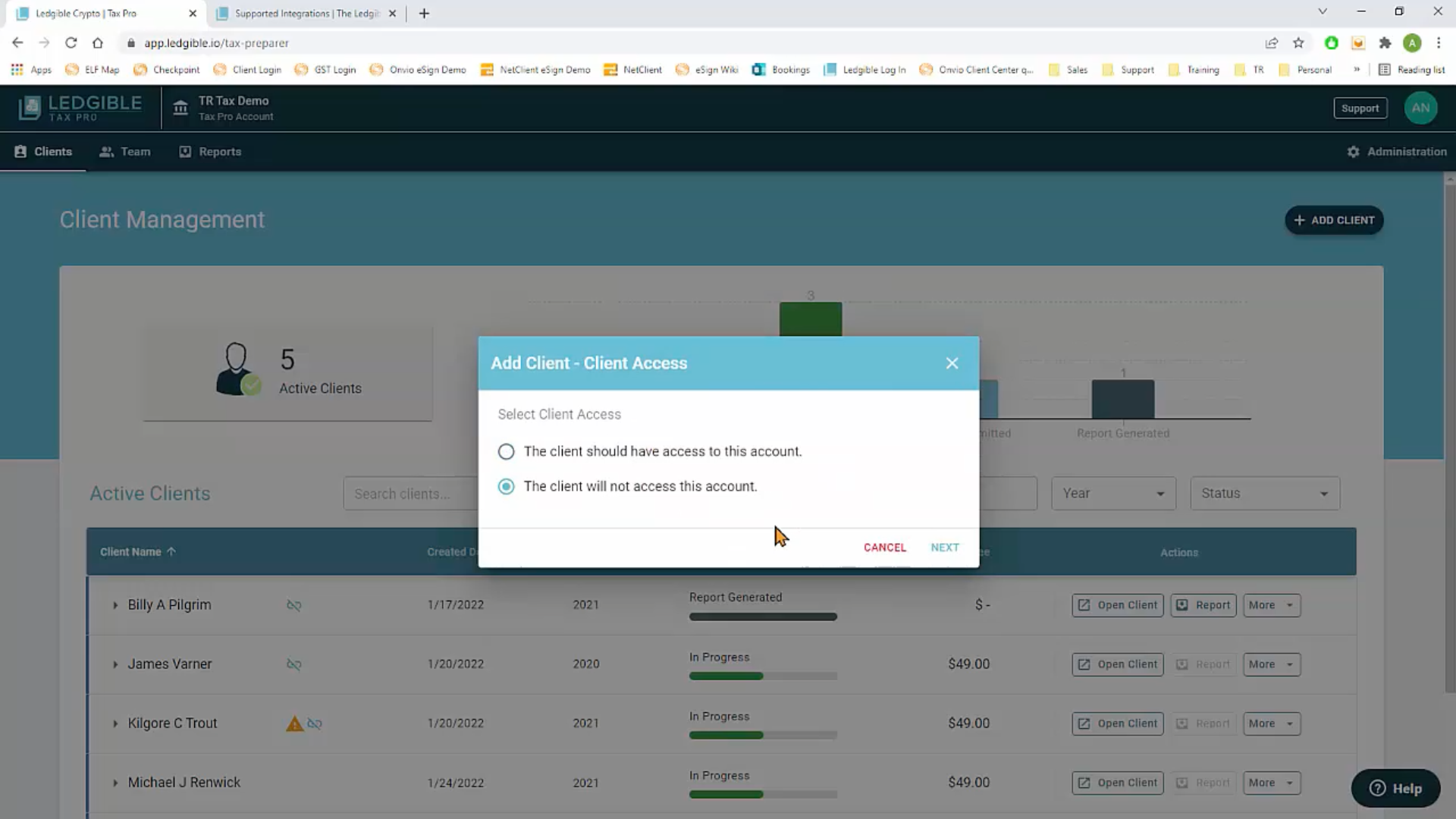
Task: Click NEXT in the Add Client dialog
Action: click(945, 547)
